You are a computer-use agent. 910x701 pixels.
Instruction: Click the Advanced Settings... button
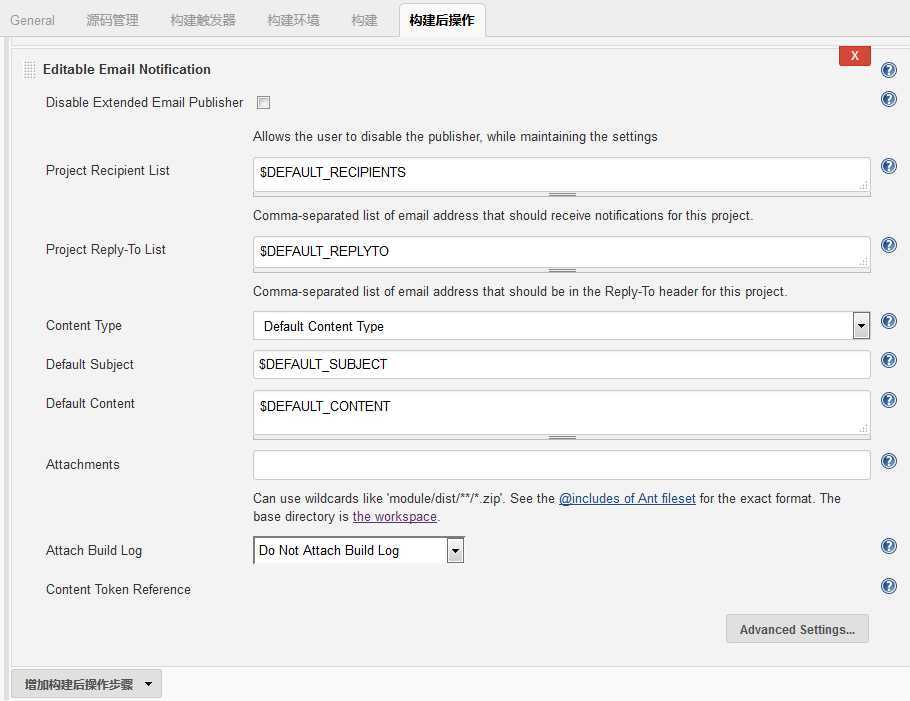pyautogui.click(x=797, y=629)
